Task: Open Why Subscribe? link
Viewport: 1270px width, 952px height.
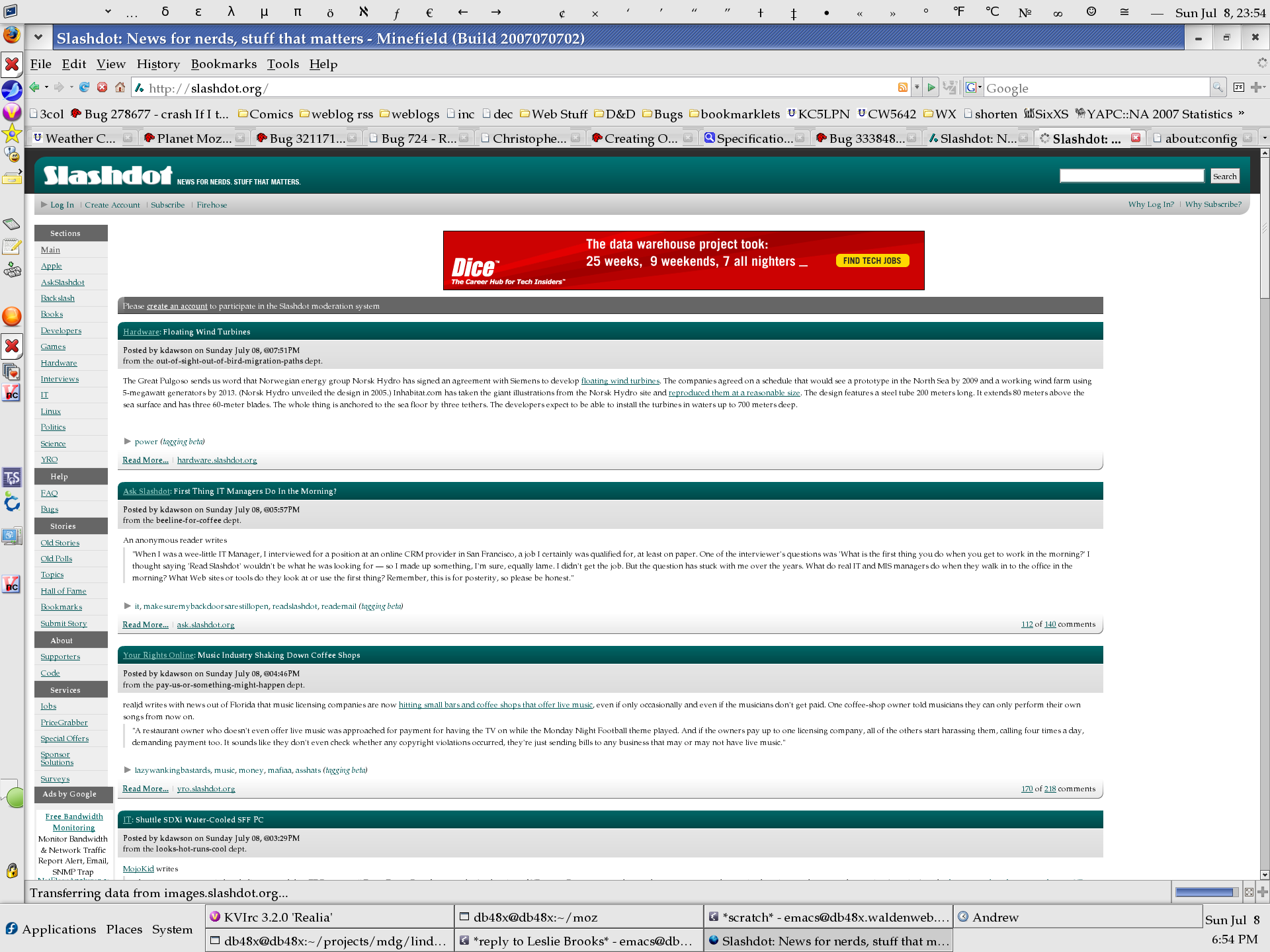Action: point(1213,204)
